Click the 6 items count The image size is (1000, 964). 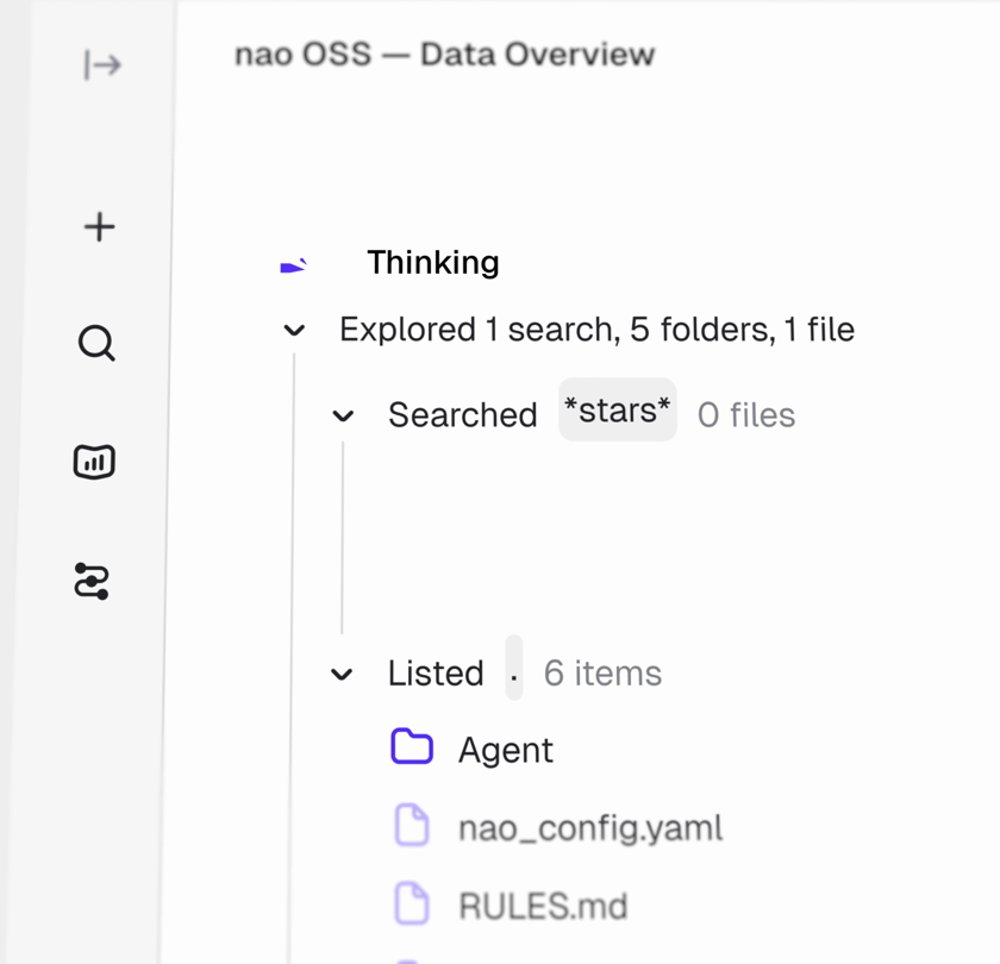click(x=603, y=674)
